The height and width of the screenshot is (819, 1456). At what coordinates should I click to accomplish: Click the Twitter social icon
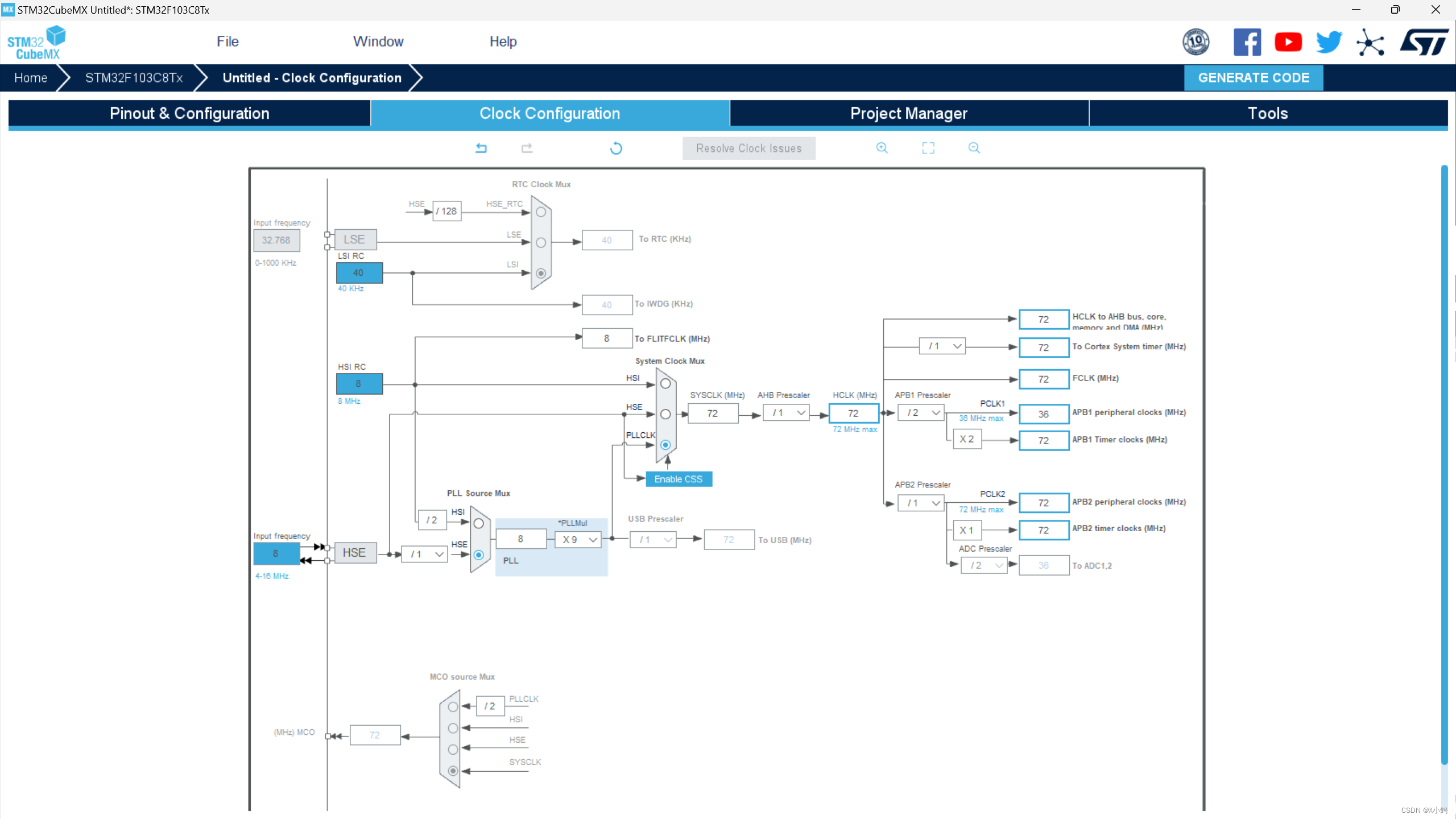click(1328, 41)
